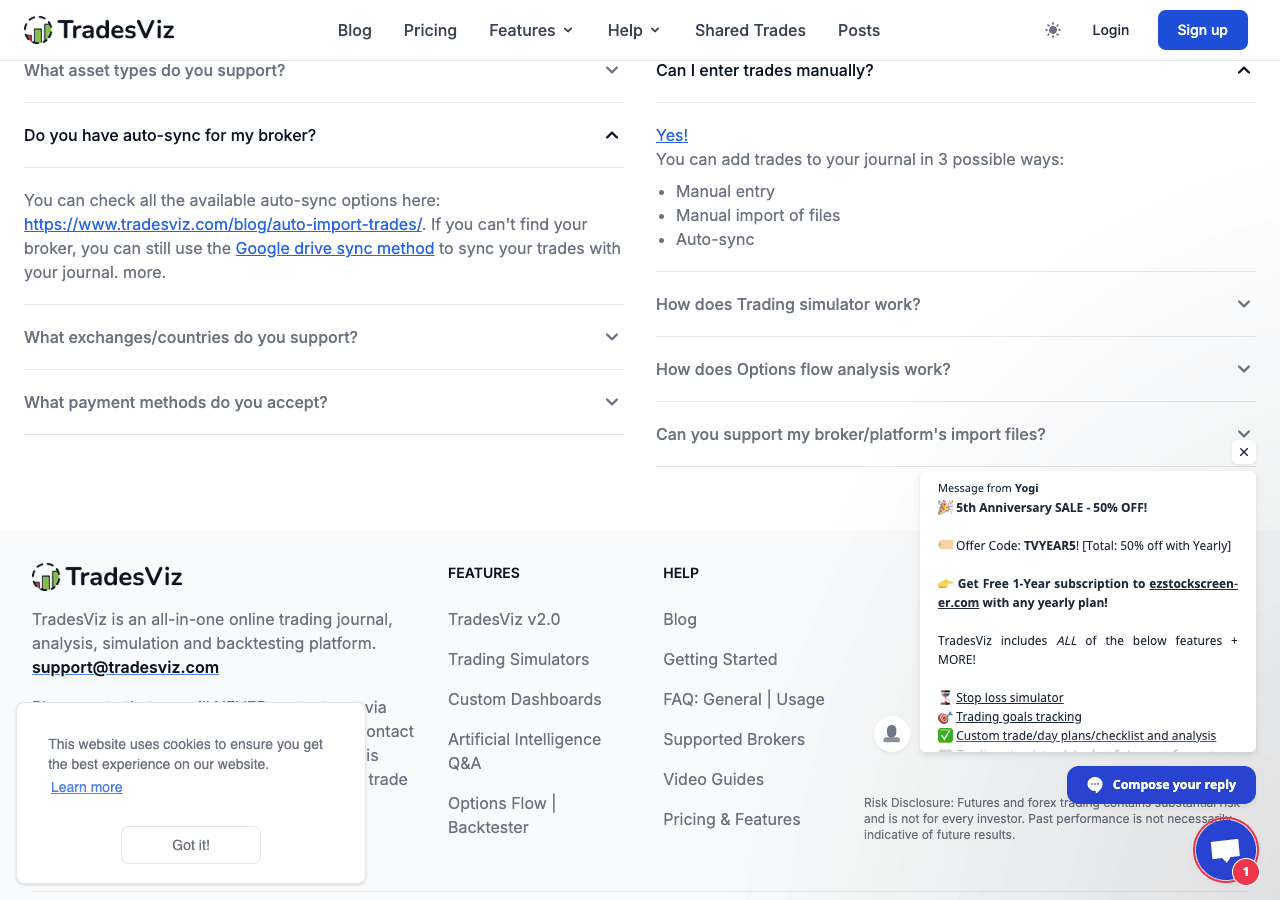1280x900 pixels.
Task: Go to Shared Trades page
Action: coord(750,30)
